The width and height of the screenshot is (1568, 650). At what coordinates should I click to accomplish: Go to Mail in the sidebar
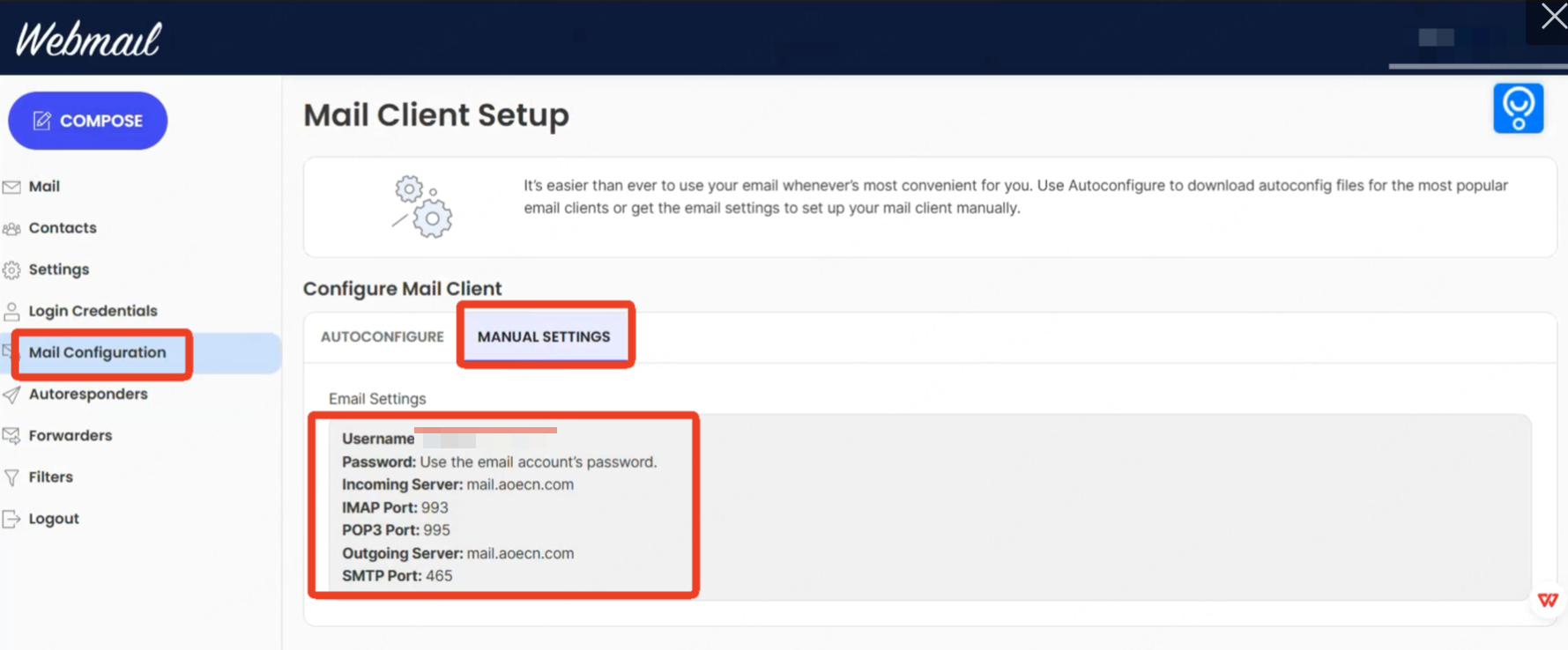(44, 187)
